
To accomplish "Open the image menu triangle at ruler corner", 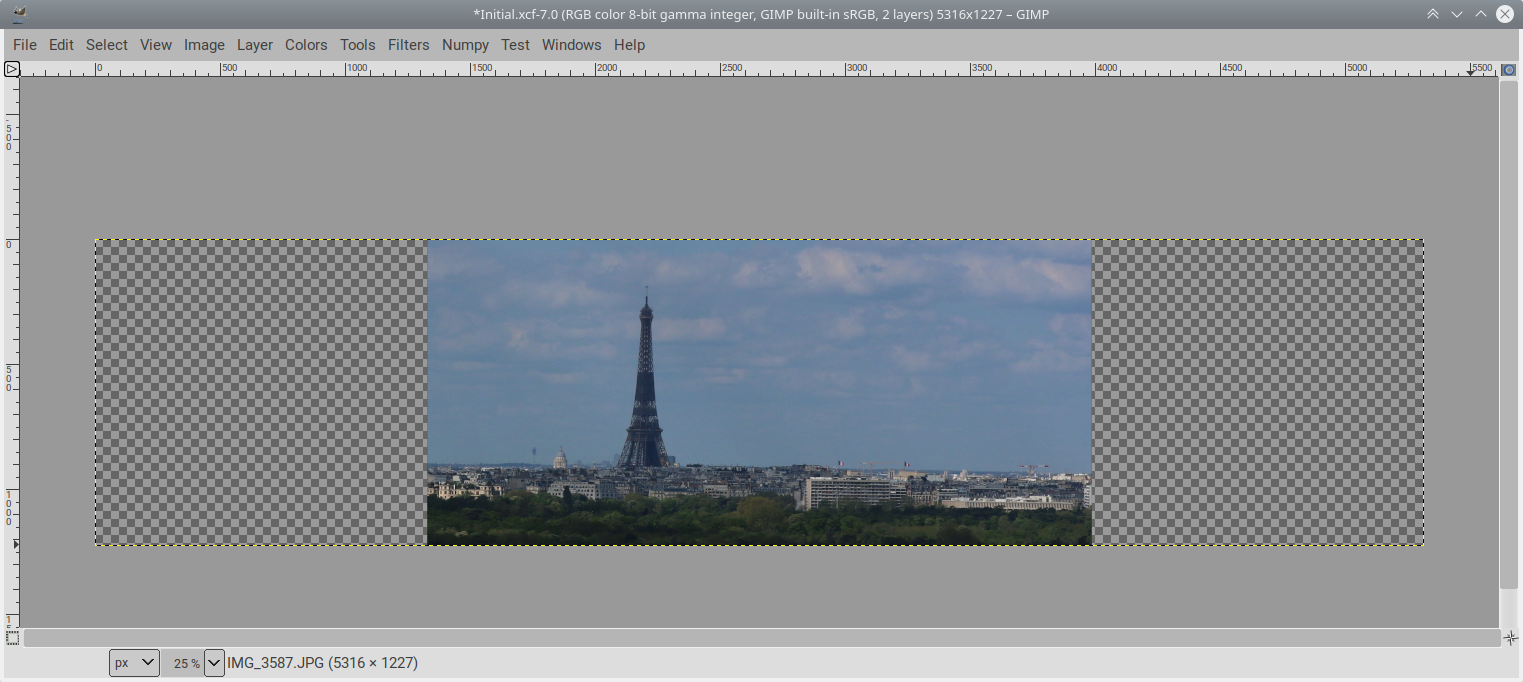I will click(x=12, y=69).
